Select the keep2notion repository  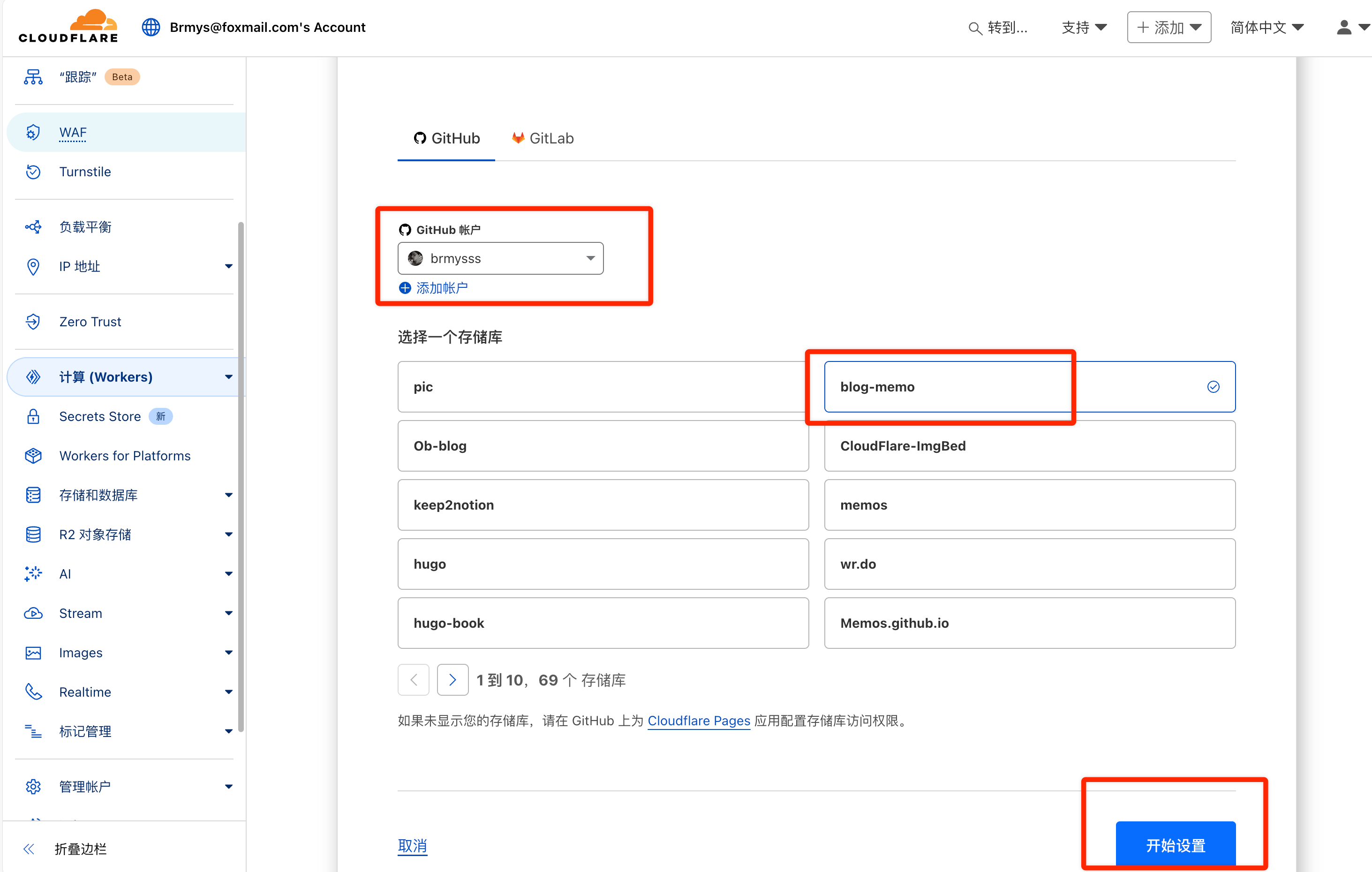click(x=603, y=505)
